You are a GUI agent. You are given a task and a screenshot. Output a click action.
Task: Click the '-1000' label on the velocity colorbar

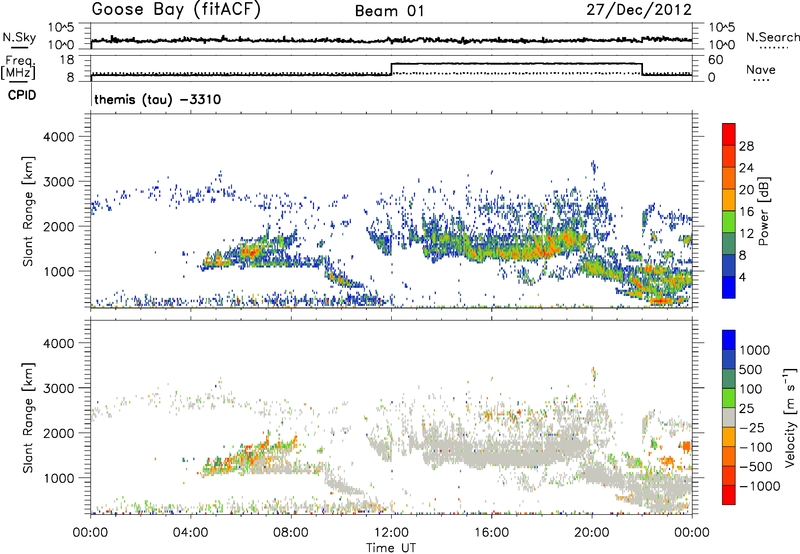(x=759, y=486)
